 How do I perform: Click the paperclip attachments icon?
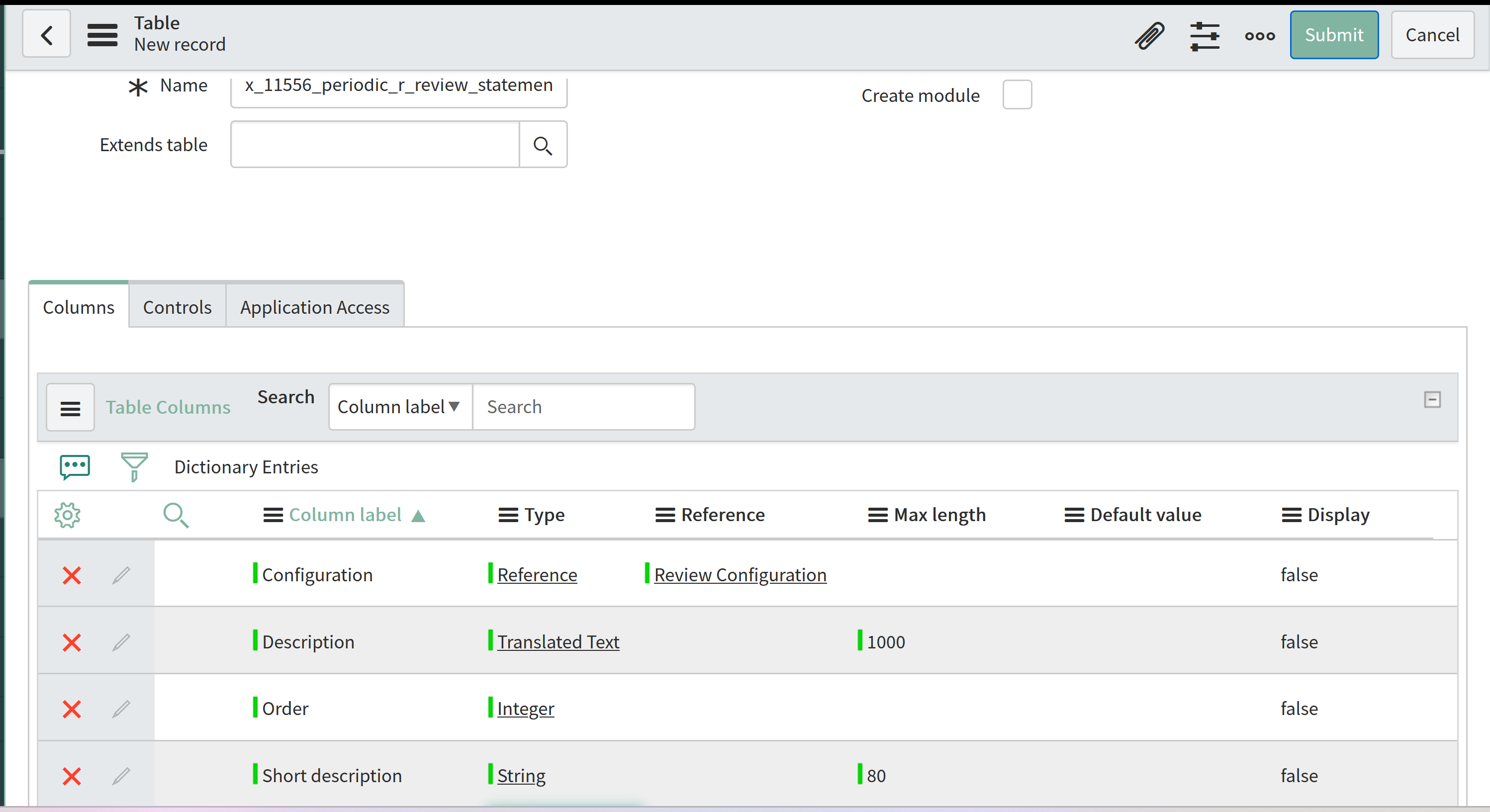pyautogui.click(x=1149, y=36)
